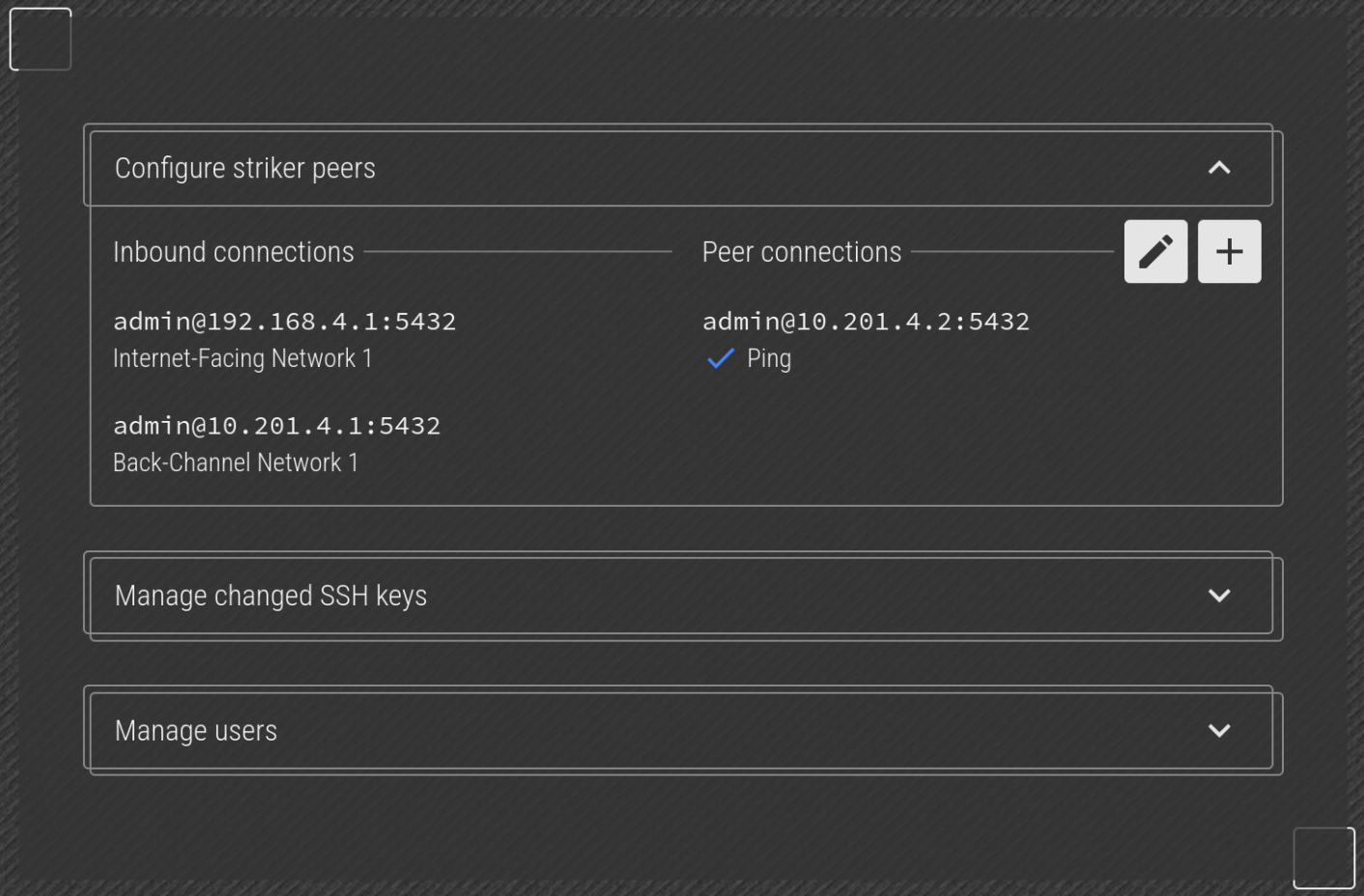The height and width of the screenshot is (896, 1364).
Task: Click the pencil edit peer connections icon
Action: [x=1155, y=251]
